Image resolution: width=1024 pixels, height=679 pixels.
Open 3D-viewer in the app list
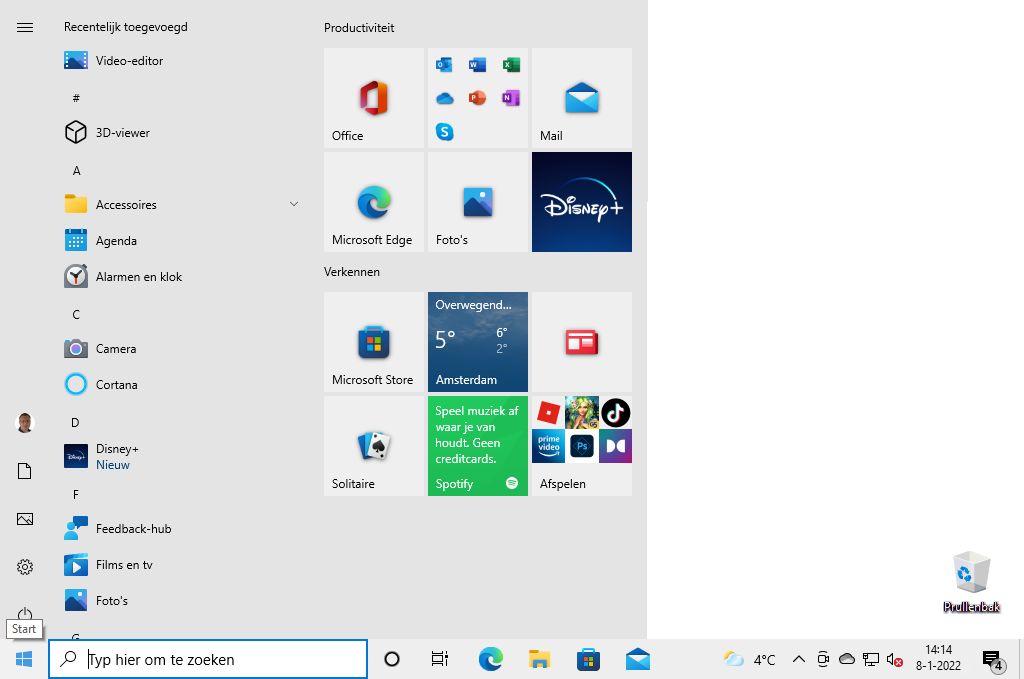183,133
